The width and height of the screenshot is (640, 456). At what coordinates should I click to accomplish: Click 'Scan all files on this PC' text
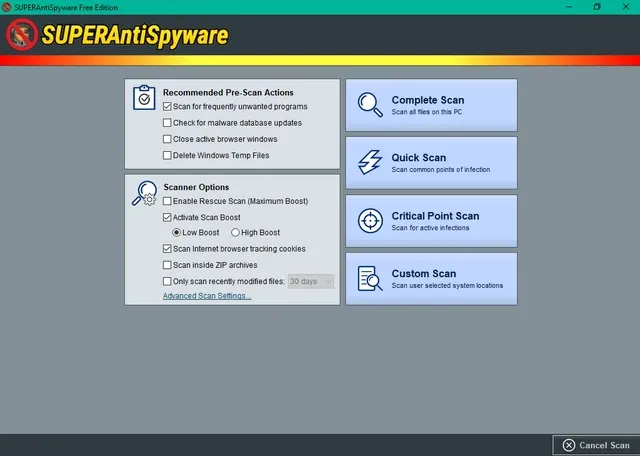427,112
